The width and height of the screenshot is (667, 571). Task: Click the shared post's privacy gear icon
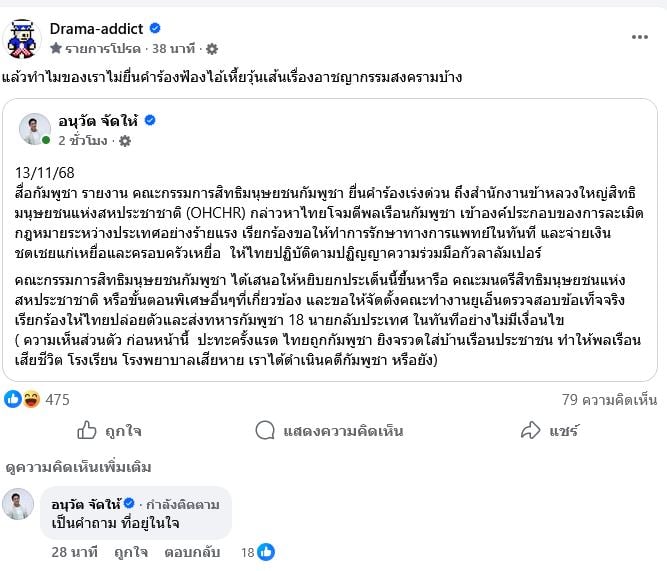coord(125,141)
